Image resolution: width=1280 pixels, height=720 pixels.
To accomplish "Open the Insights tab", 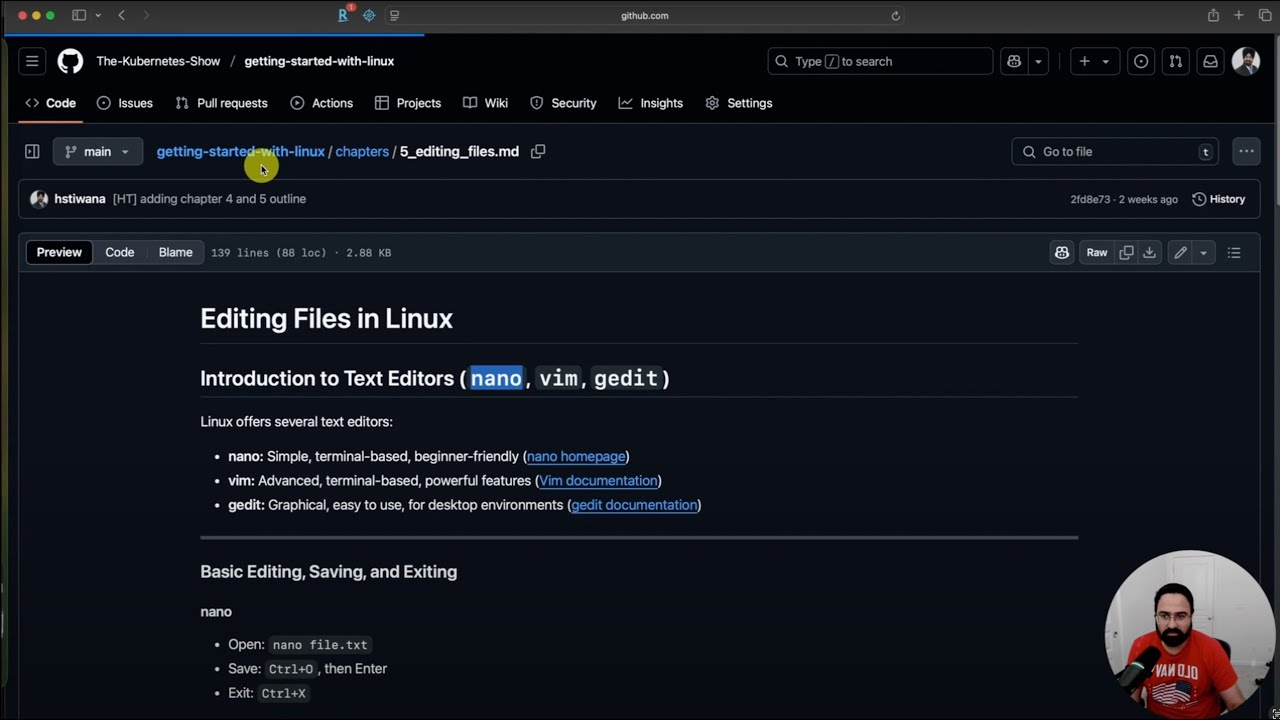I will (x=651, y=103).
